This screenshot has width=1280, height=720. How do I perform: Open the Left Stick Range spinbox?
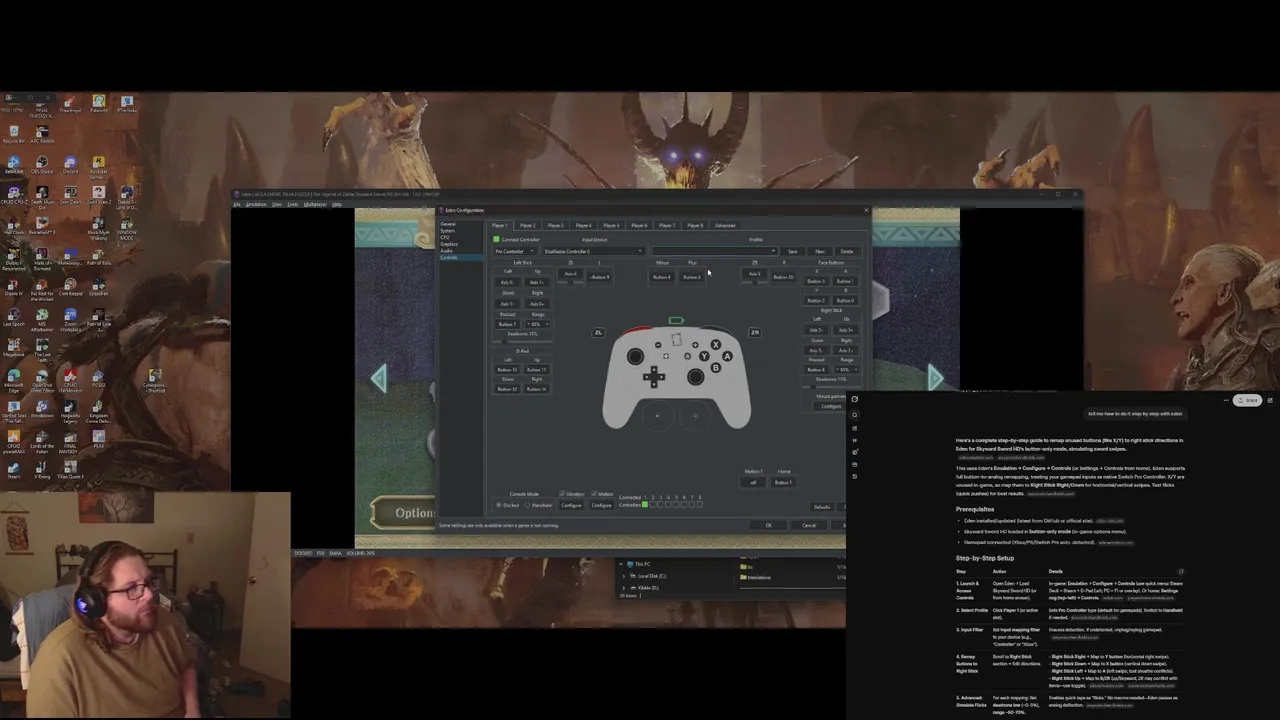pos(538,324)
